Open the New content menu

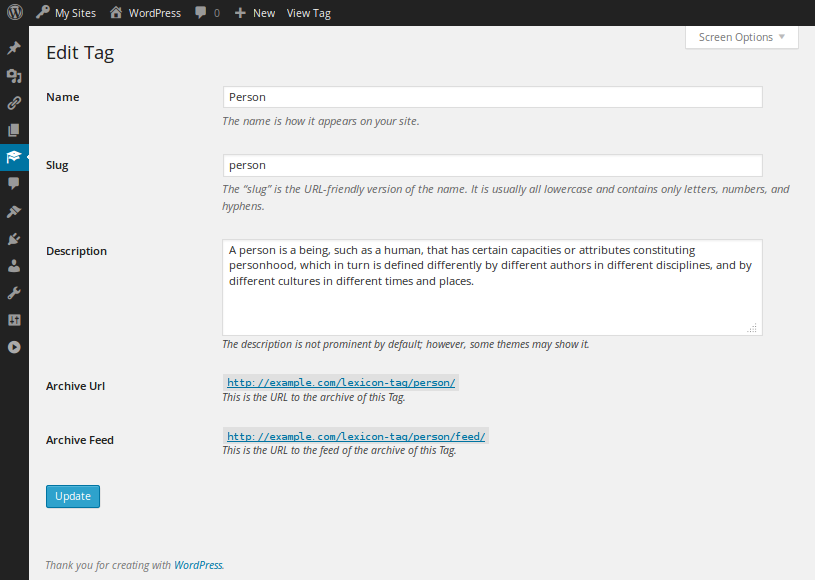click(x=255, y=13)
